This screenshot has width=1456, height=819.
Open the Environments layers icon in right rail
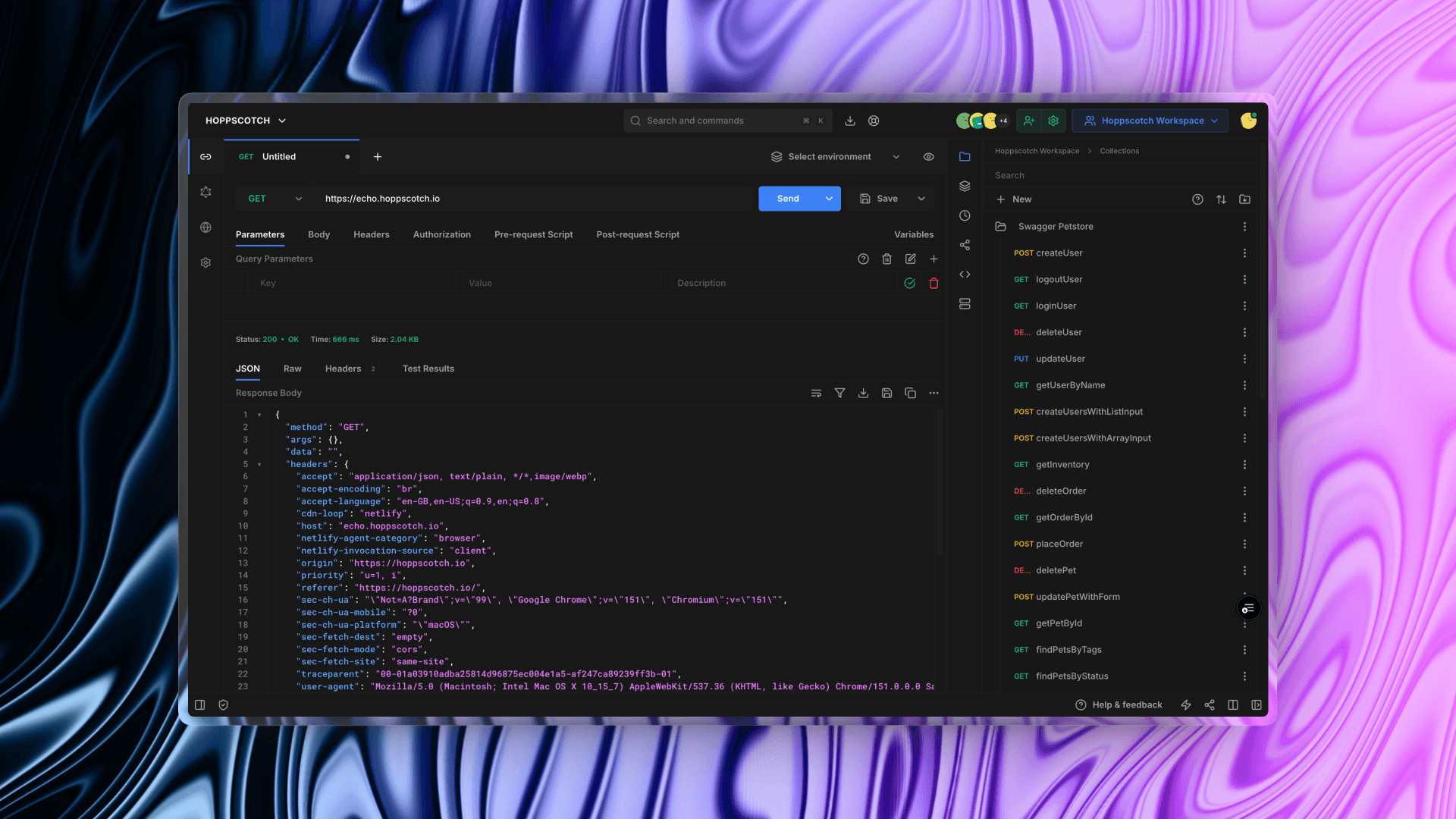pos(965,187)
